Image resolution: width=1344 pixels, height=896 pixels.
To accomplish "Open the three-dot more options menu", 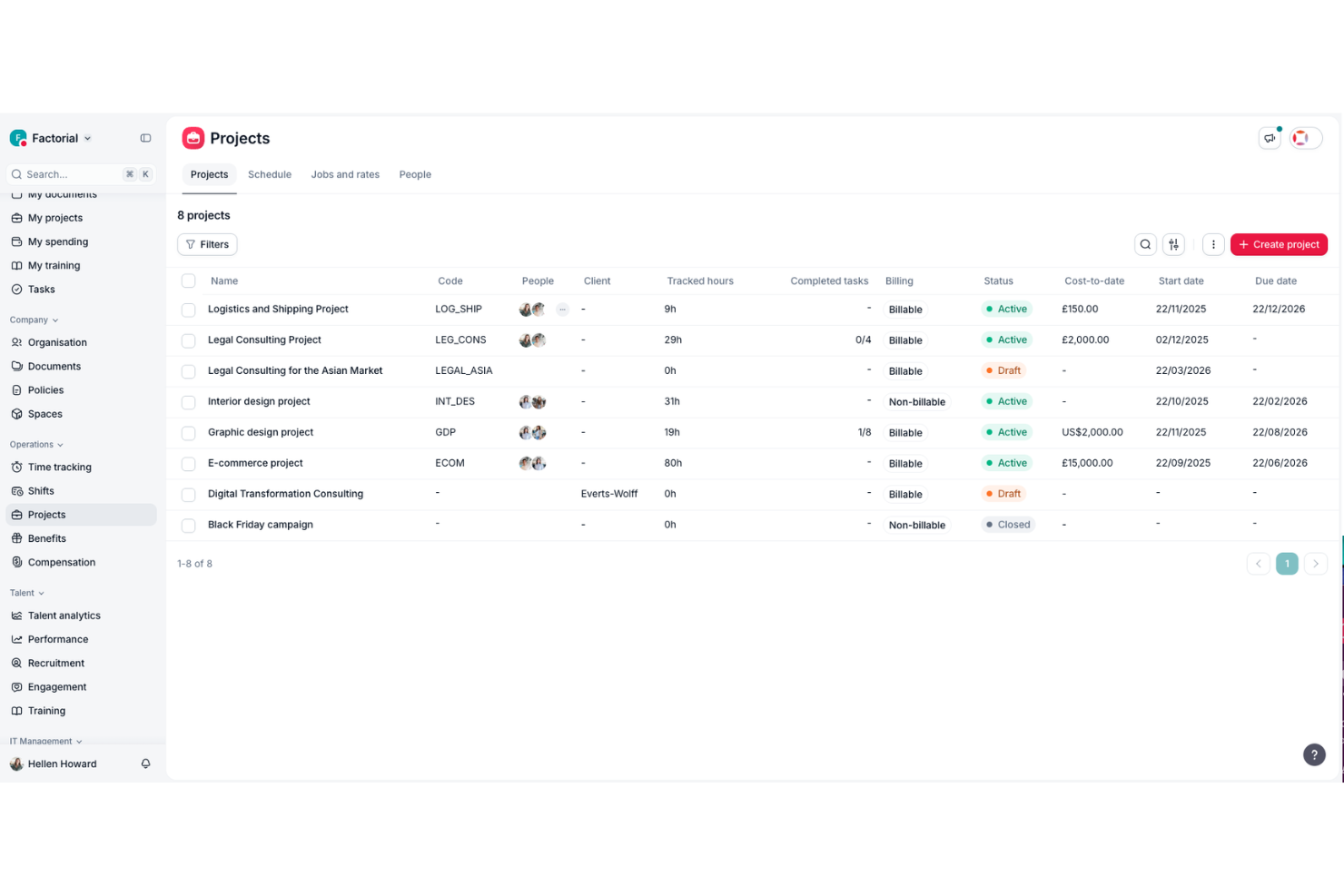I will [x=1213, y=244].
